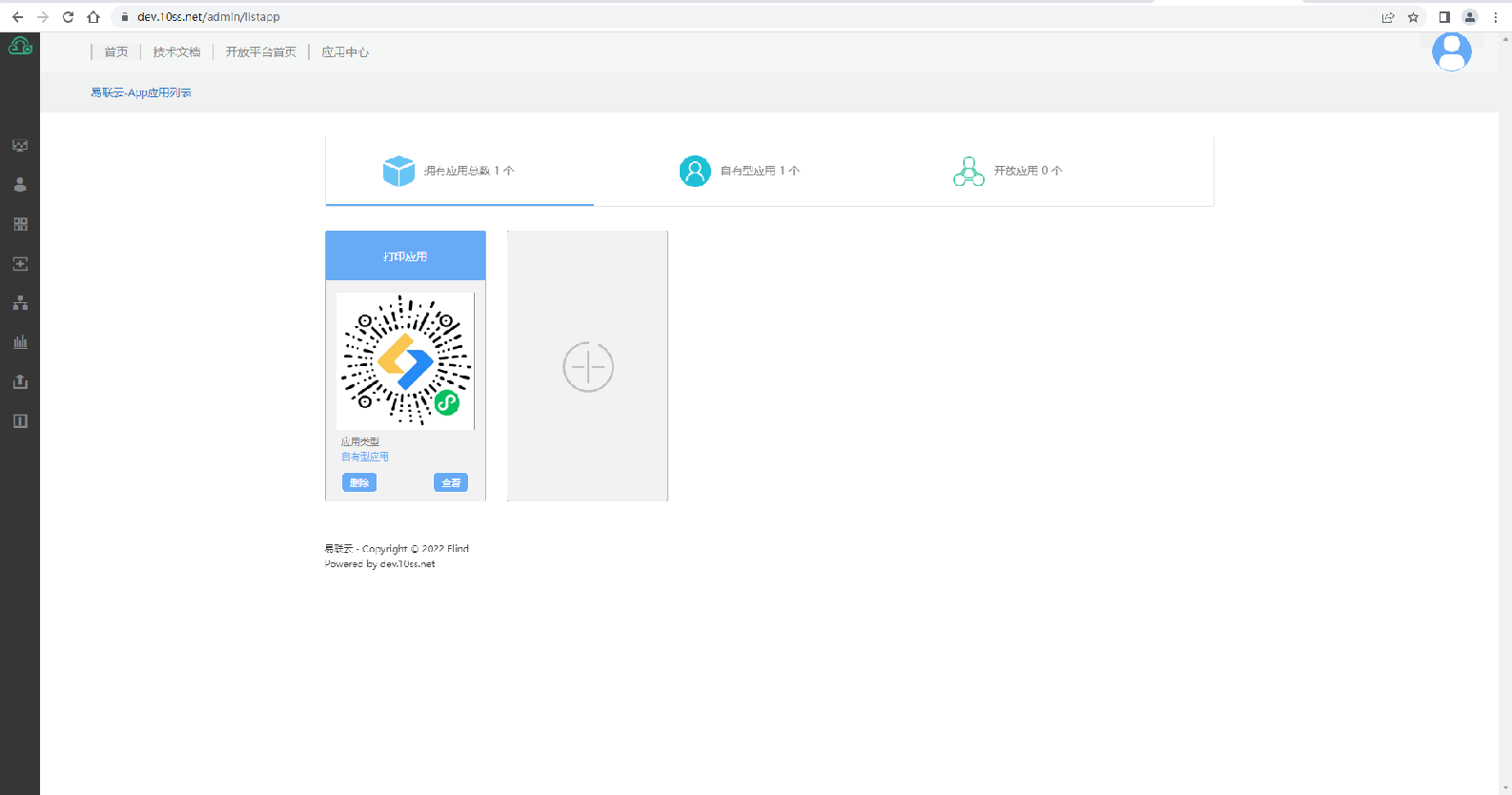
Task: Open the user avatar in top right
Action: (1452, 51)
